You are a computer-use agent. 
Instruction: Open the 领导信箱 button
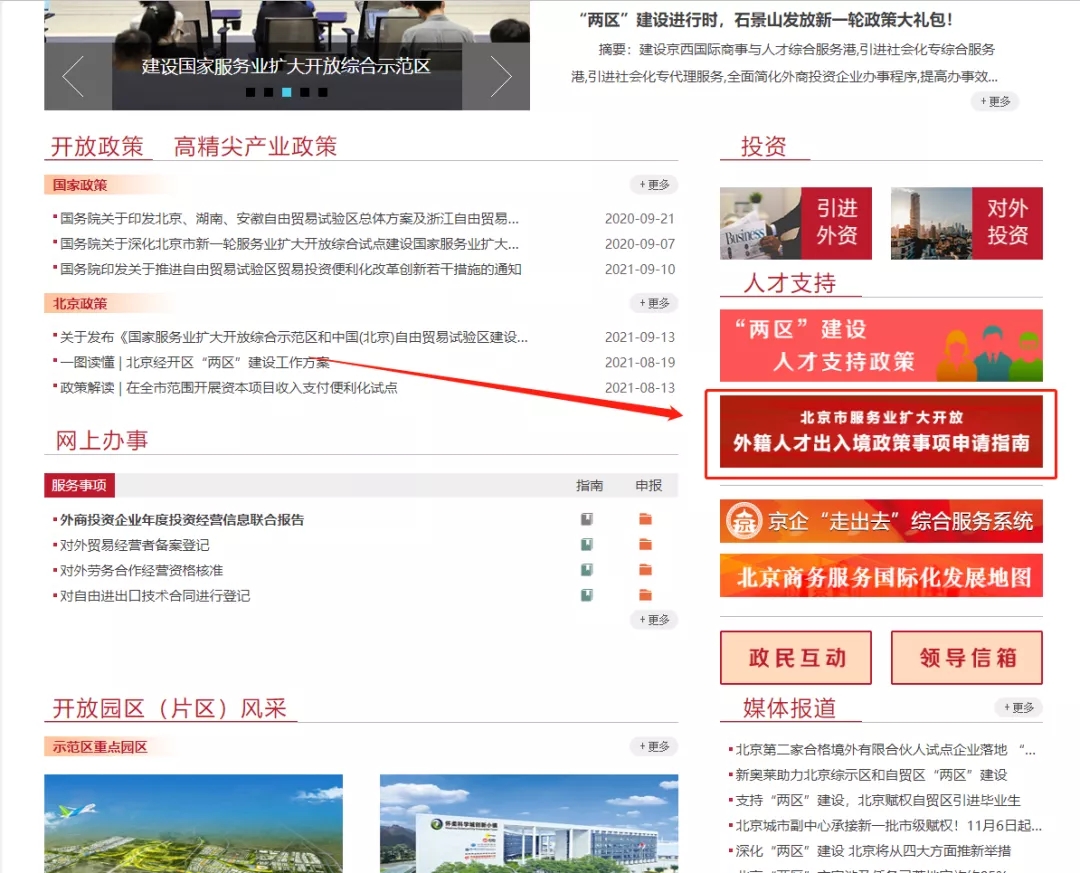[966, 657]
